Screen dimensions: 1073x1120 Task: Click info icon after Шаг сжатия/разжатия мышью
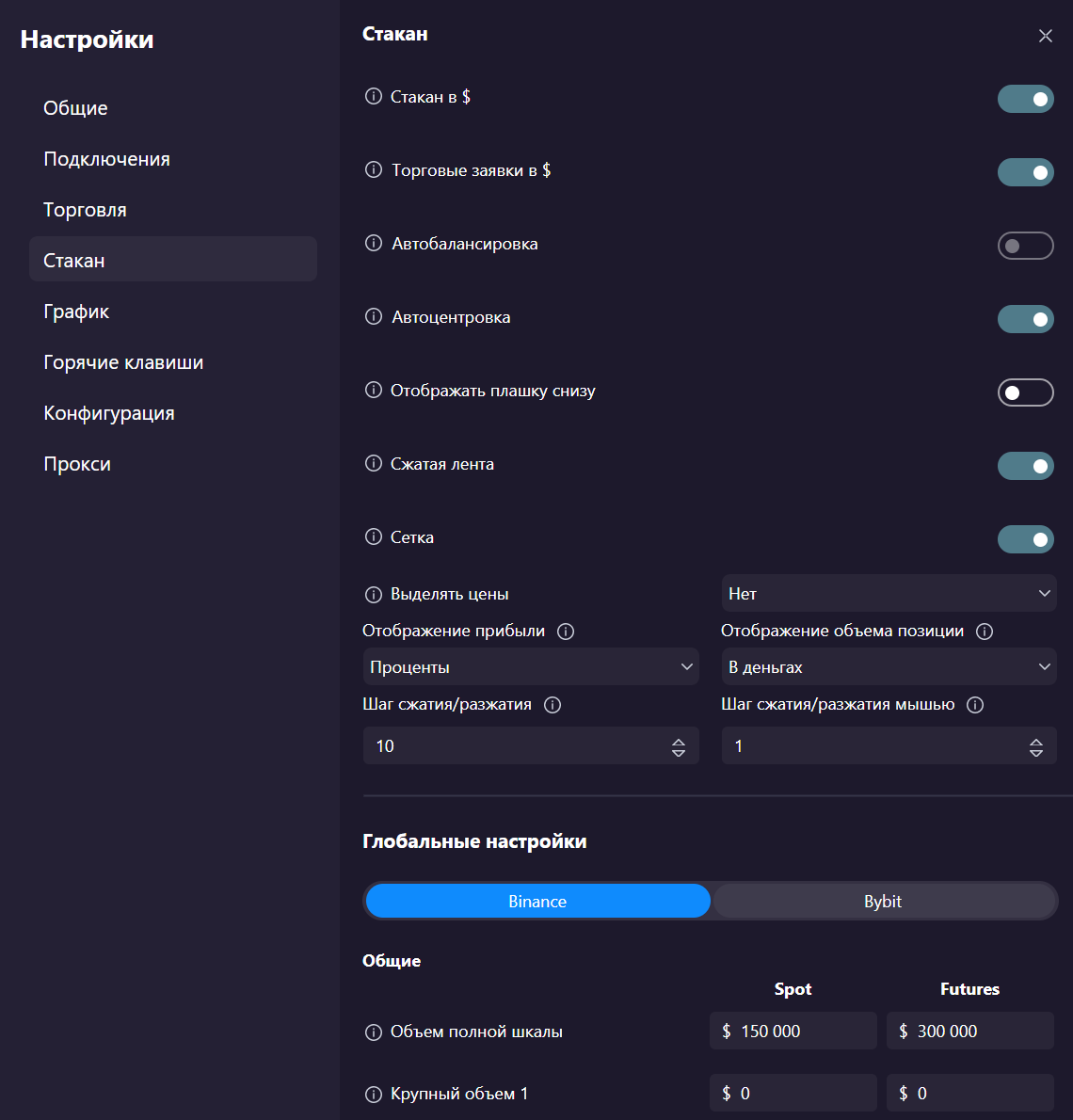pyautogui.click(x=975, y=705)
